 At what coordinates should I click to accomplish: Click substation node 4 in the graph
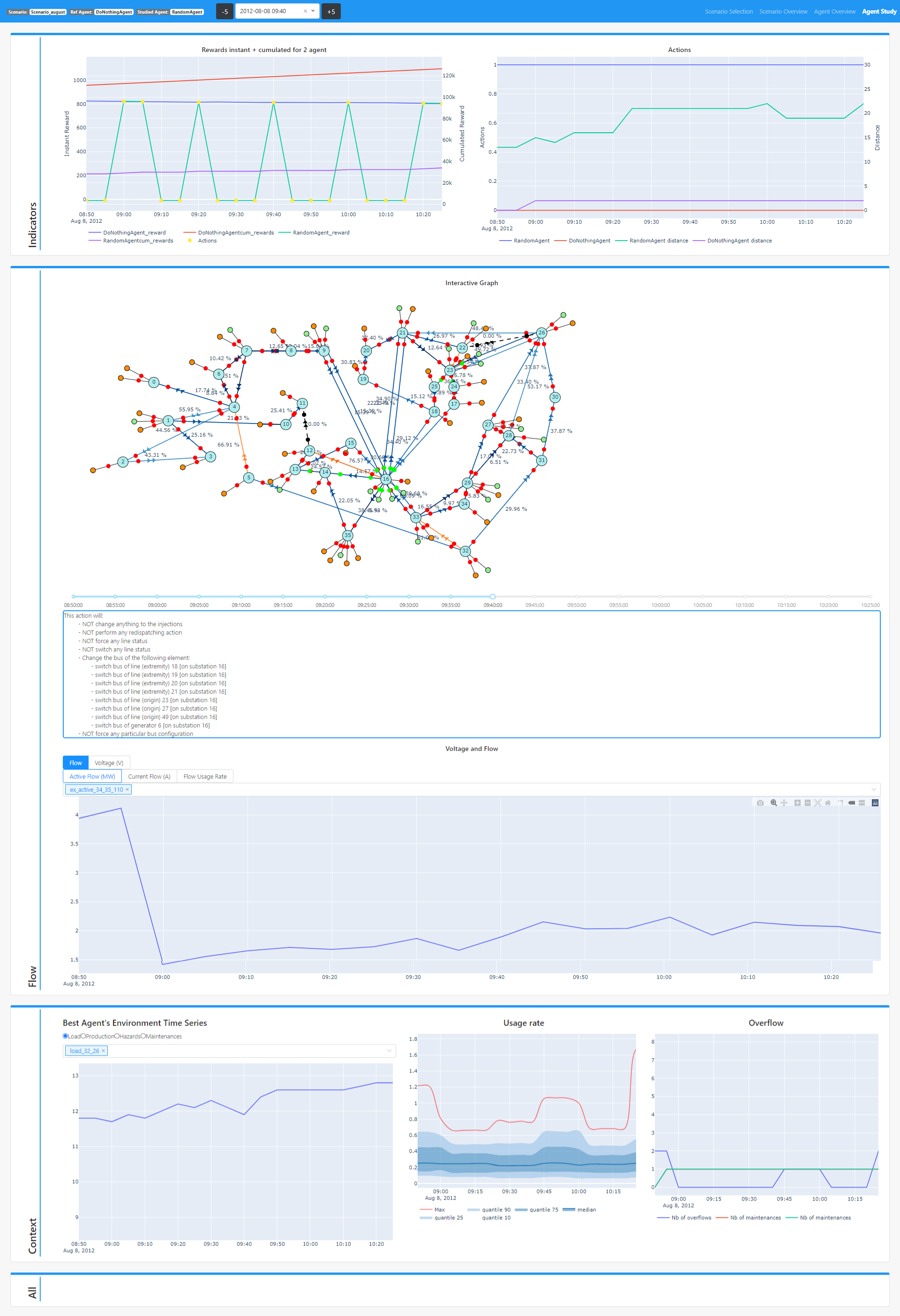point(234,407)
